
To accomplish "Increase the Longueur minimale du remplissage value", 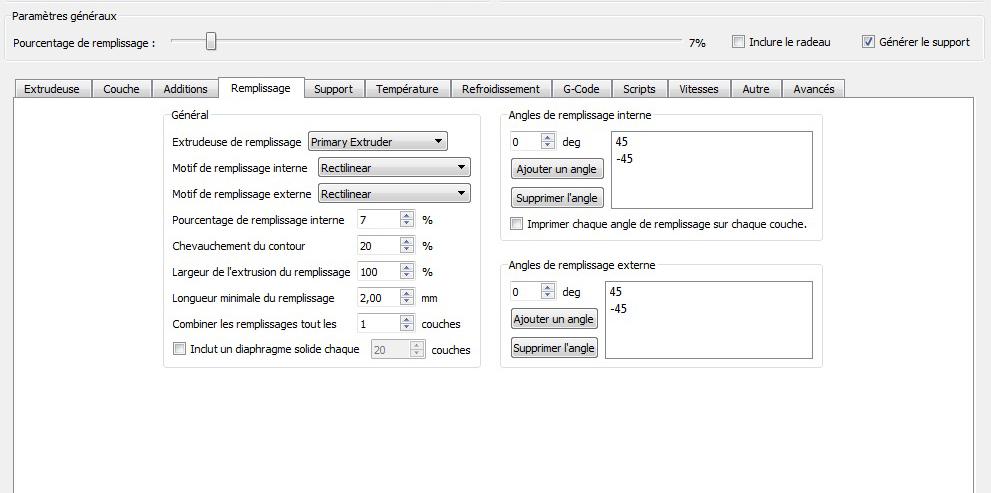I will (x=408, y=293).
